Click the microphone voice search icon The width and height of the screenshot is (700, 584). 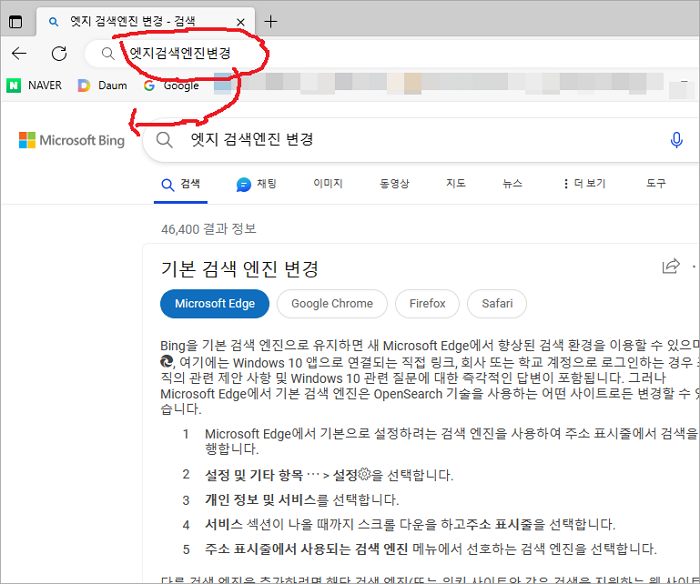tap(677, 140)
